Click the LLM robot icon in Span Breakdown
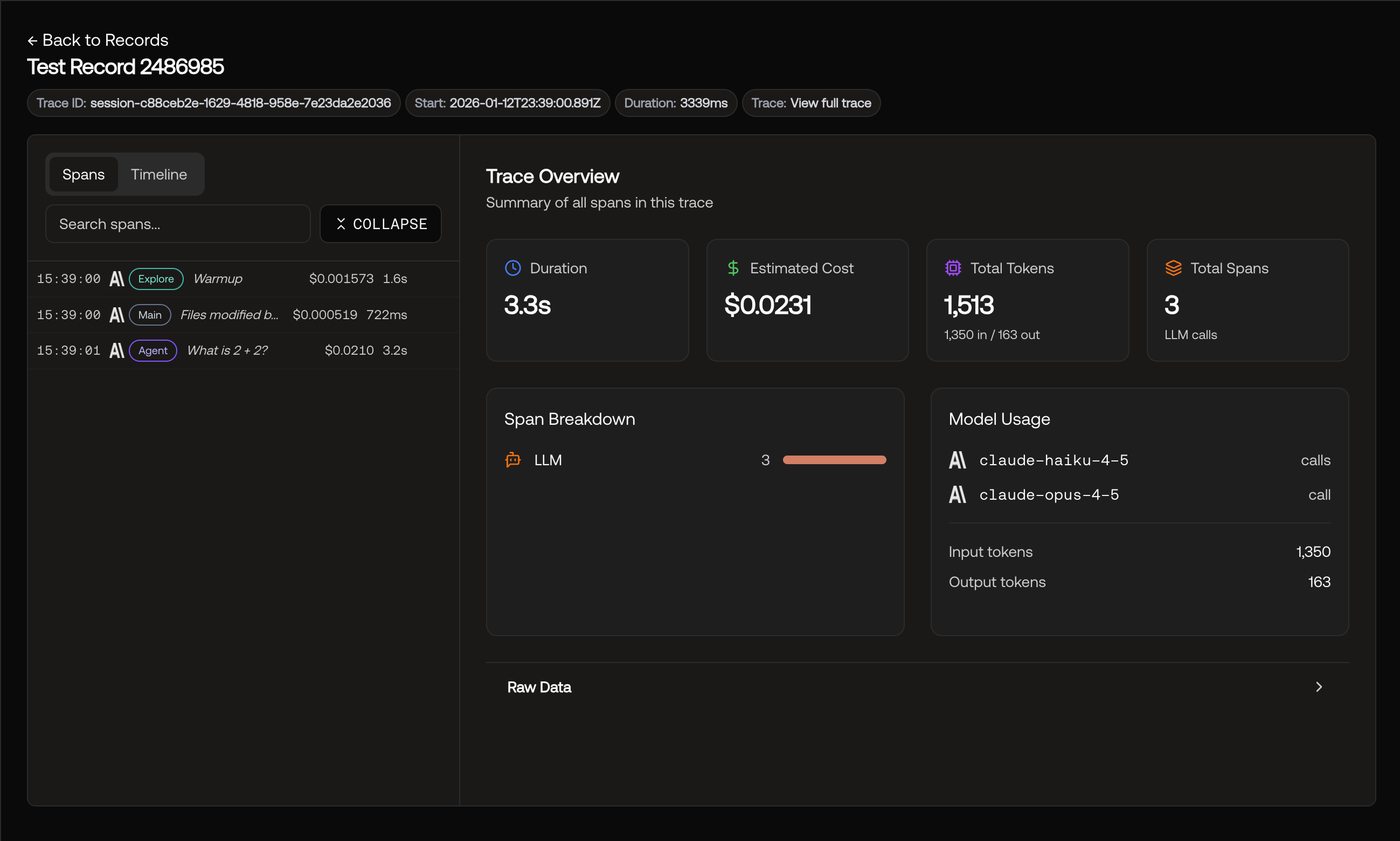This screenshot has height=841, width=1400. pyautogui.click(x=512, y=460)
